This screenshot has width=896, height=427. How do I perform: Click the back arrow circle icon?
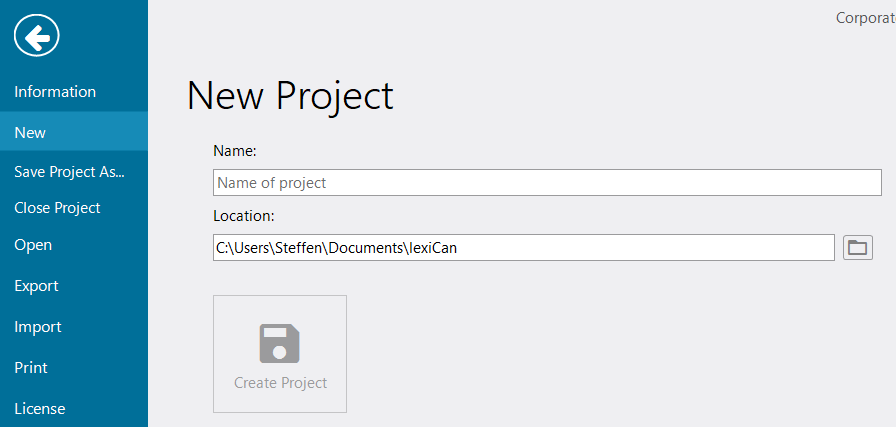point(37,38)
